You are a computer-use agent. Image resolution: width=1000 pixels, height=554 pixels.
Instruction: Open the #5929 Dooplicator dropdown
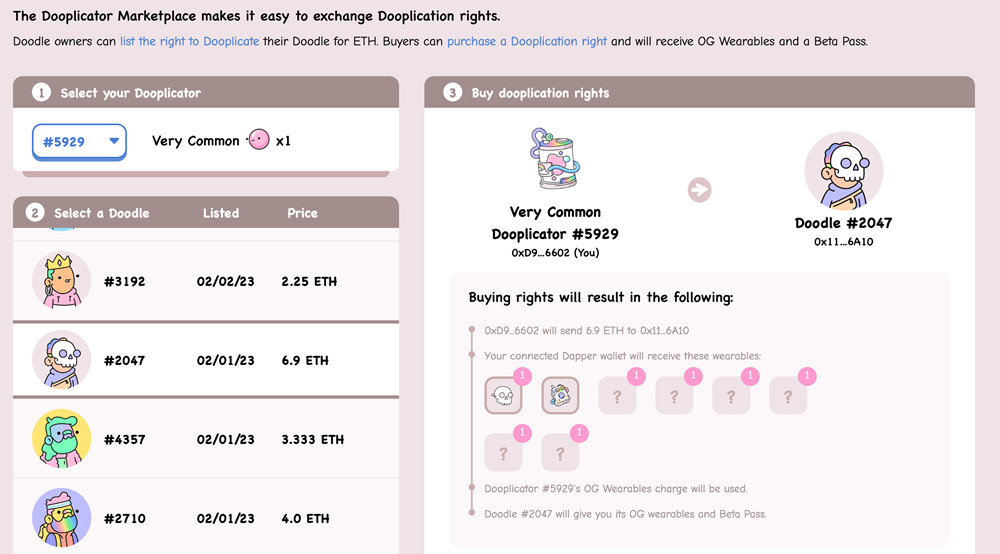tap(79, 142)
